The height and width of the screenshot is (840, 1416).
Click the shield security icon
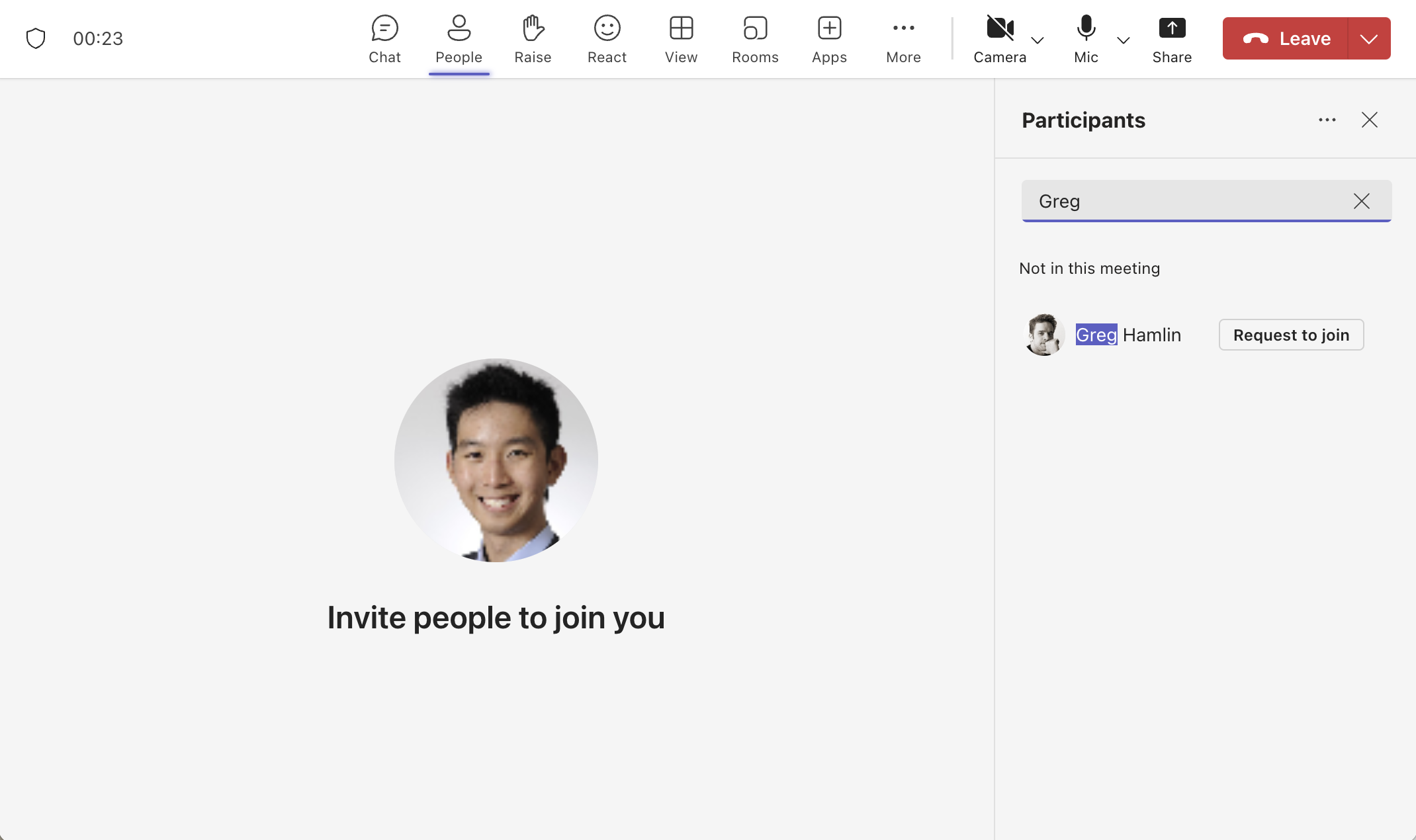(36, 38)
